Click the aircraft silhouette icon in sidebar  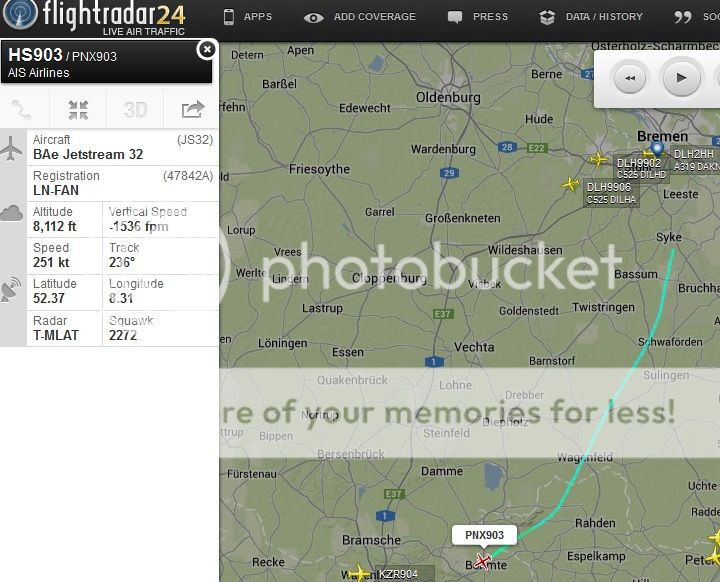pos(11,148)
